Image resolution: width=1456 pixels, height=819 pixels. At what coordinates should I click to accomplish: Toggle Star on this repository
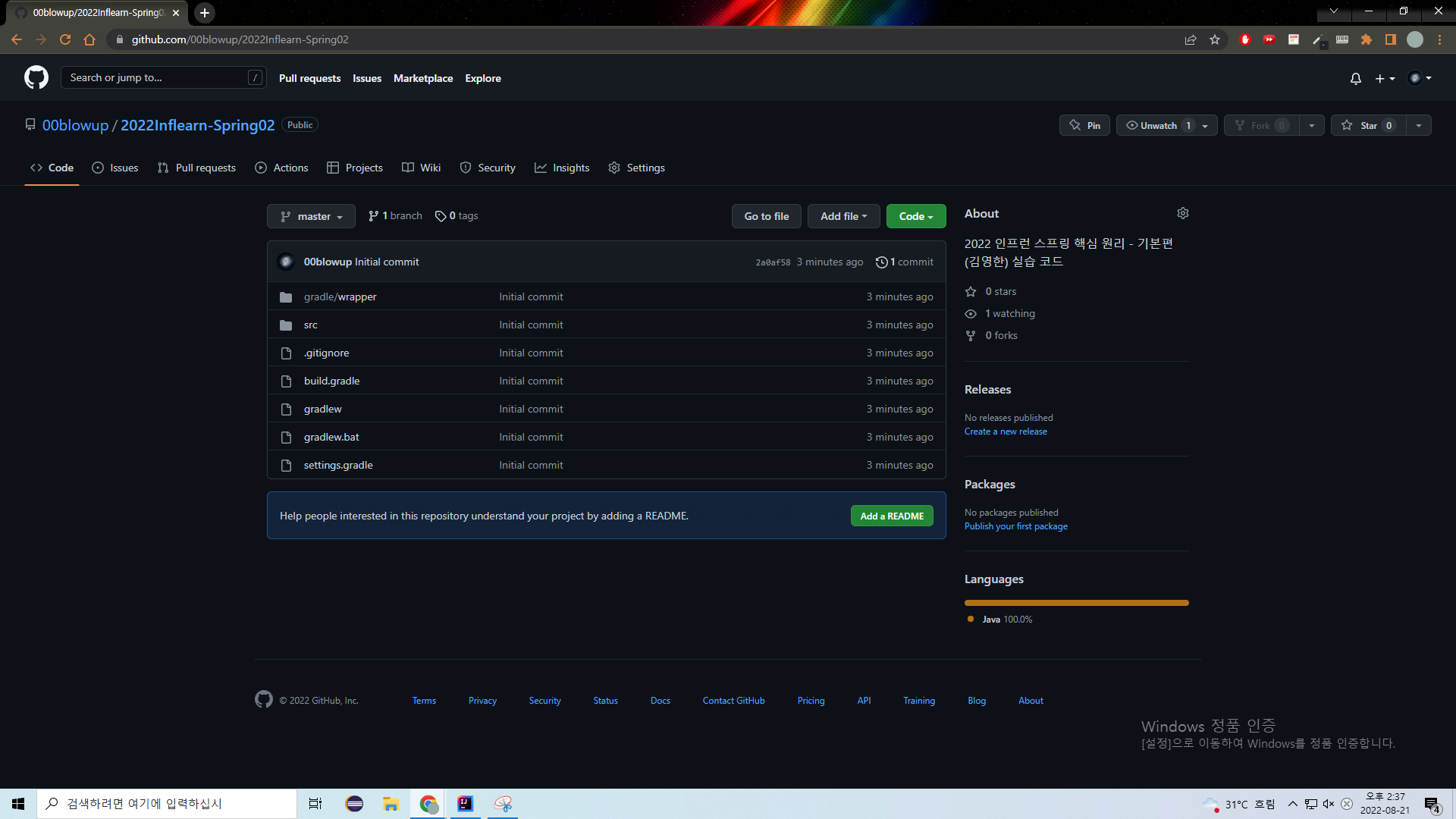pyautogui.click(x=1369, y=125)
